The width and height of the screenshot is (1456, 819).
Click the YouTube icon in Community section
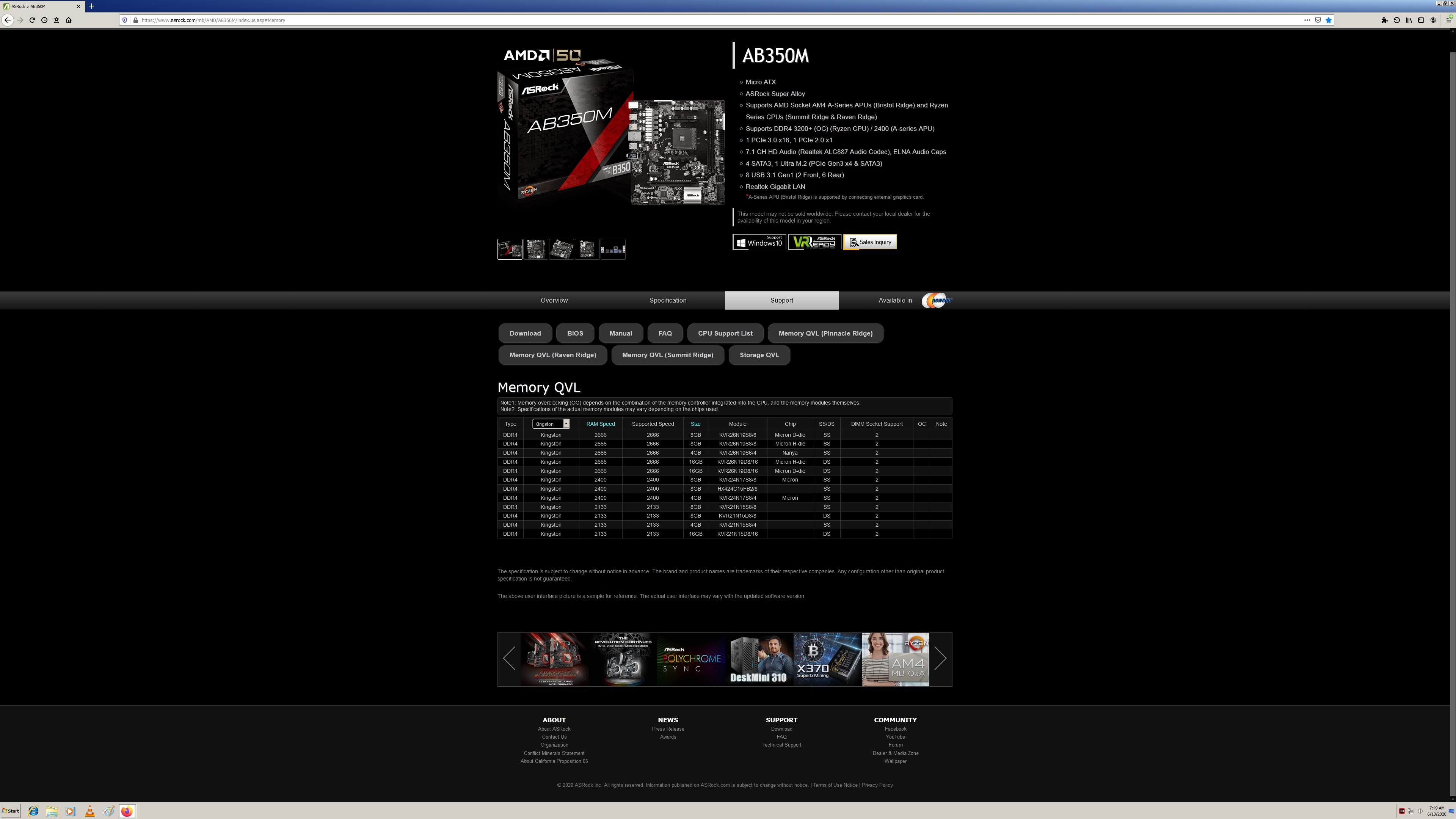click(895, 736)
